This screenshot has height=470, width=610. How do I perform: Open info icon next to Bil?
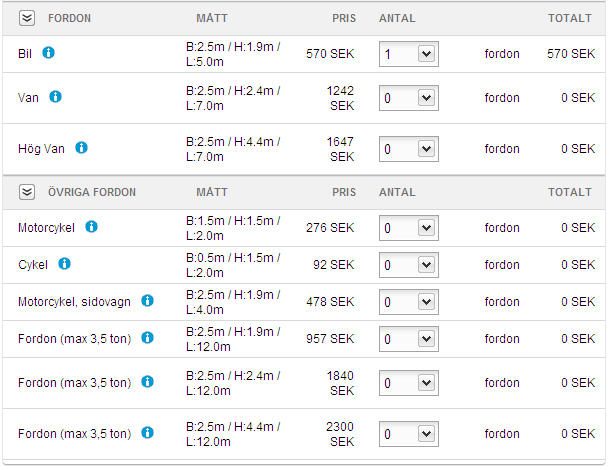tap(48, 53)
